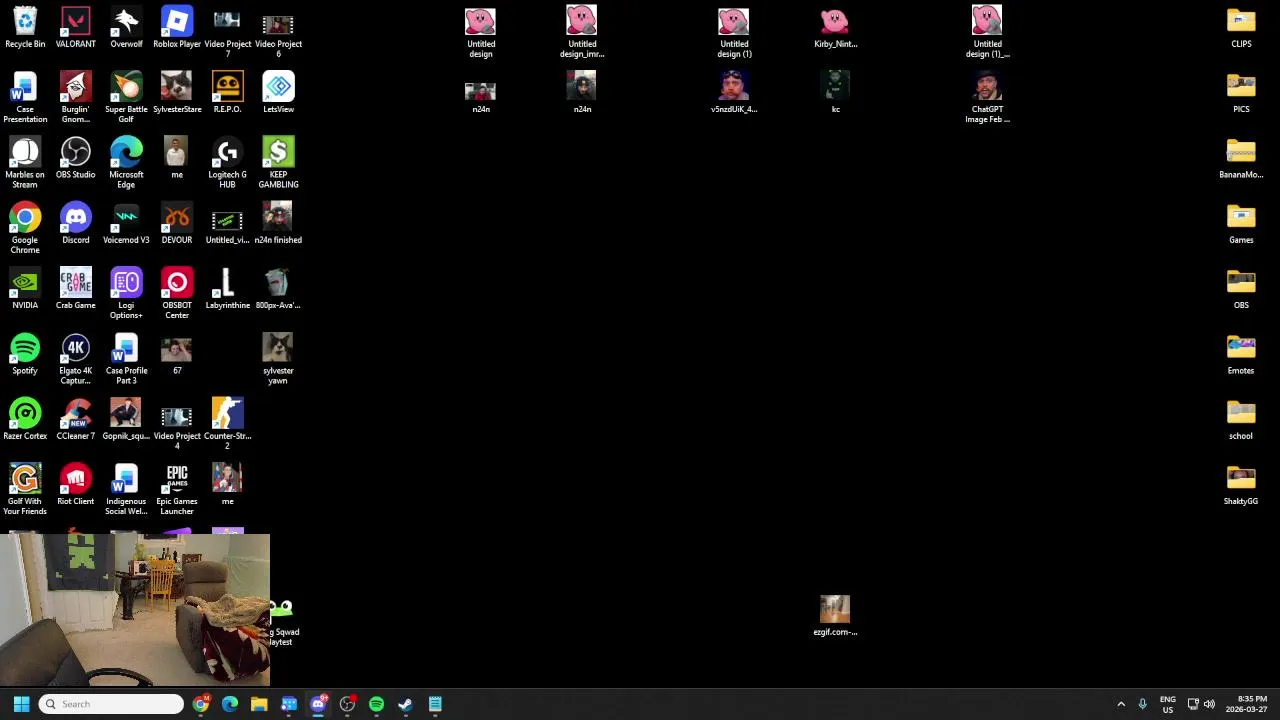Launch the OBSBOT Center app
Viewport: 1280px width, 720px height.
click(x=177, y=294)
